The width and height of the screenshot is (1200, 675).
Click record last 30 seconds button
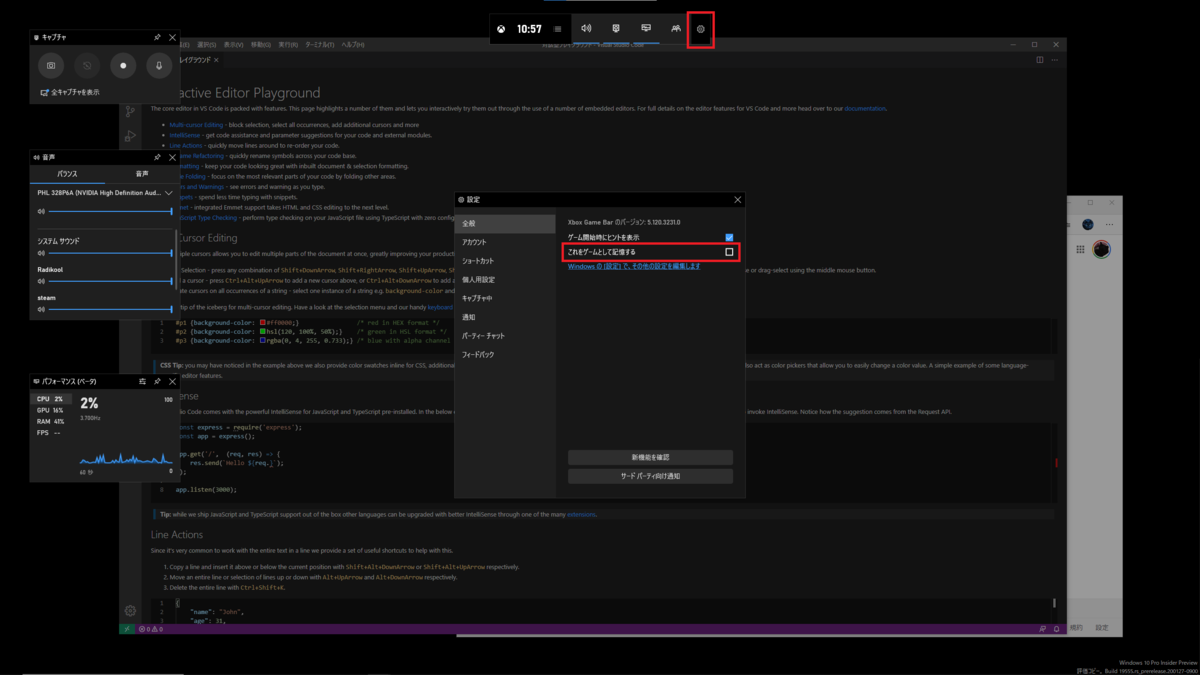[x=87, y=65]
